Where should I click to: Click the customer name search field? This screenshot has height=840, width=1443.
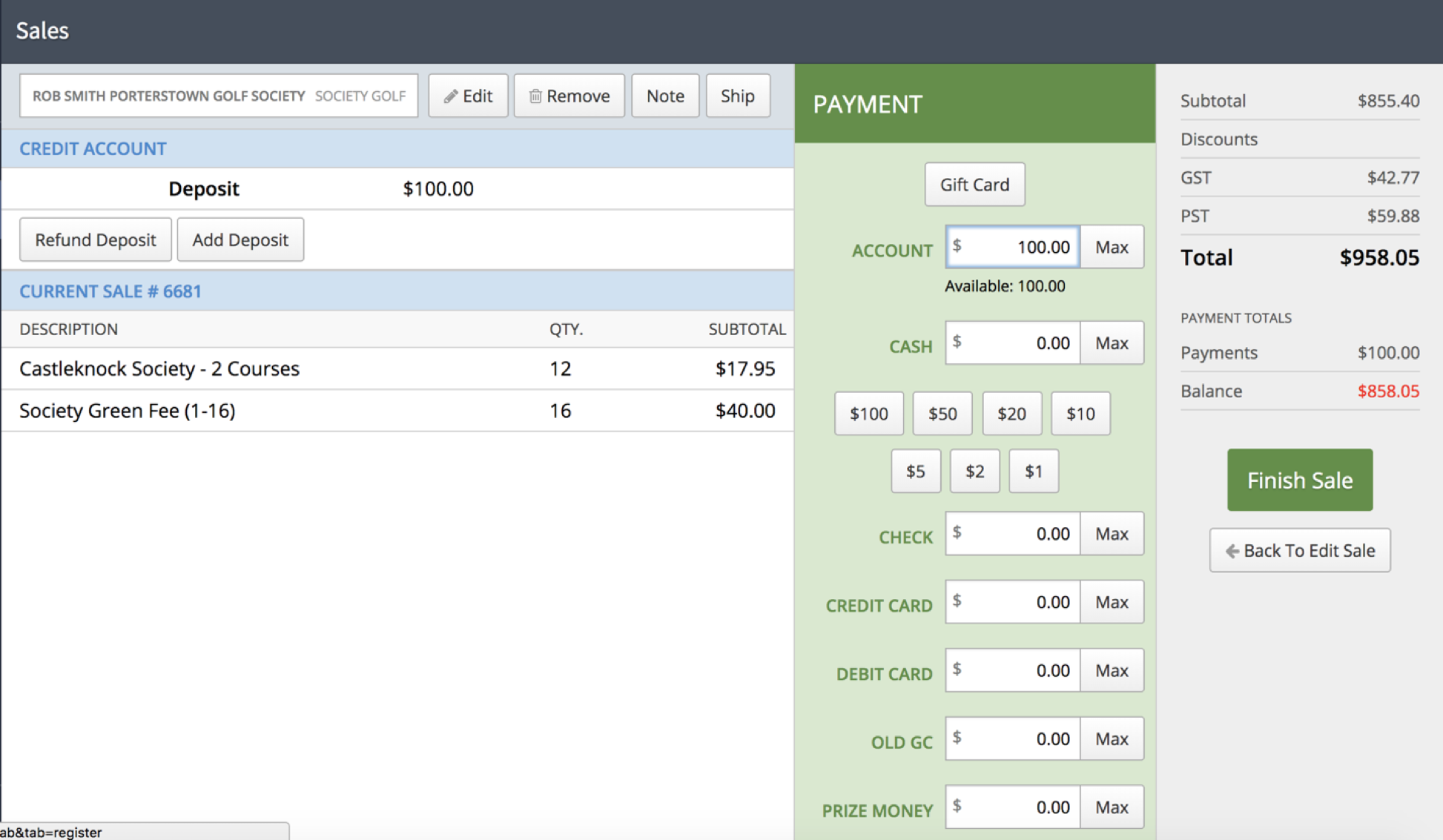point(219,96)
